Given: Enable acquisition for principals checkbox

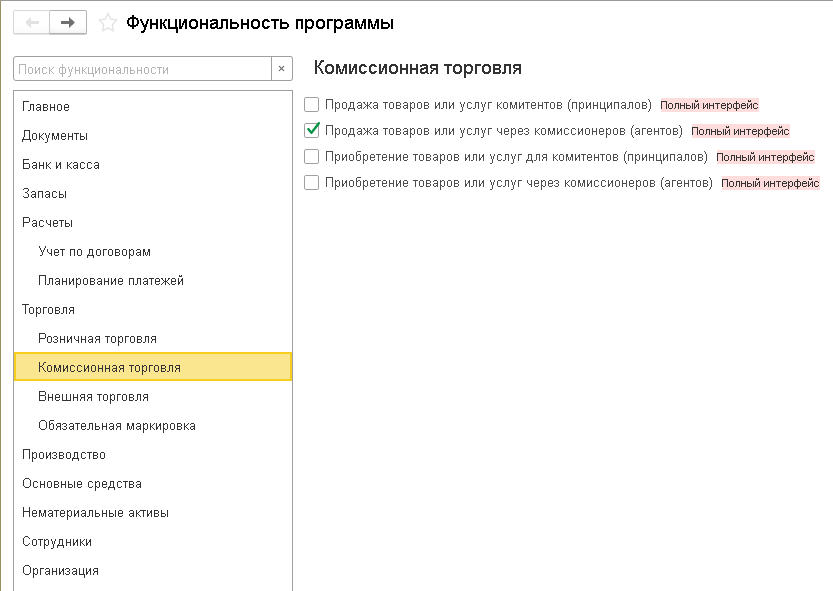Looking at the screenshot, I should [312, 157].
